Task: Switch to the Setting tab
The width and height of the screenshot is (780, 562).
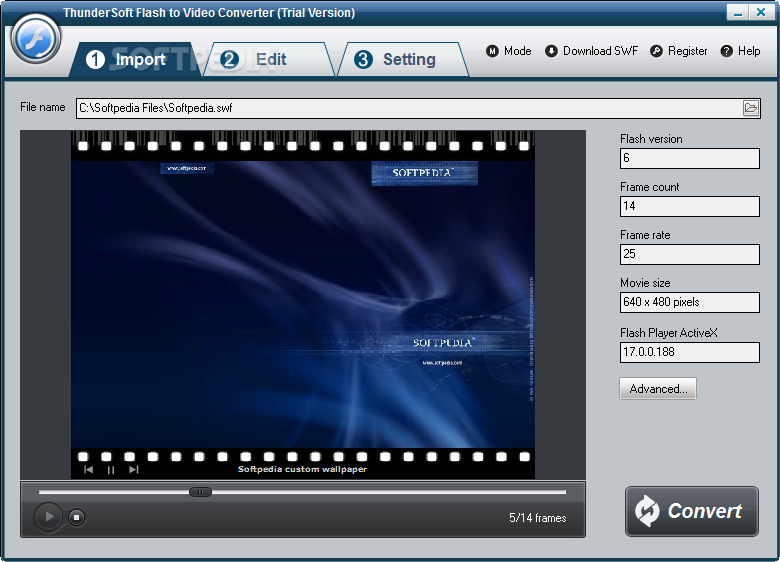Action: tap(402, 59)
